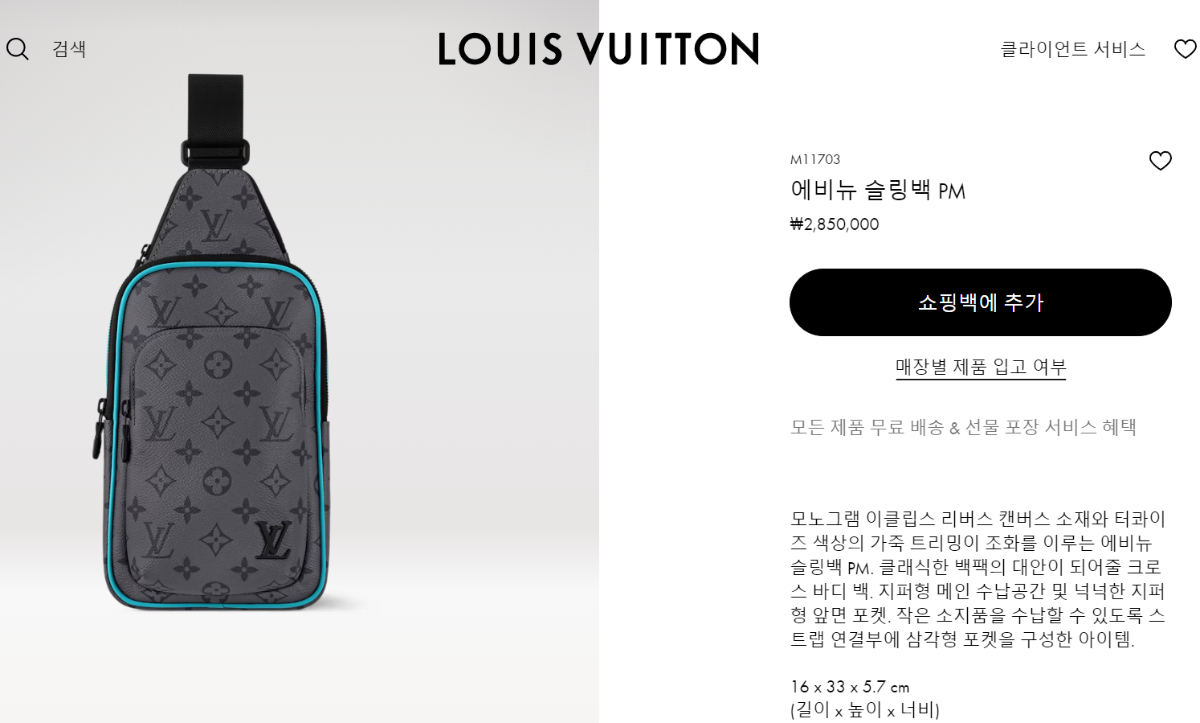Viewport: 1200px width, 723px height.
Task: Select the product title 에비뉴 슬링백 PM
Action: pyautogui.click(x=878, y=190)
